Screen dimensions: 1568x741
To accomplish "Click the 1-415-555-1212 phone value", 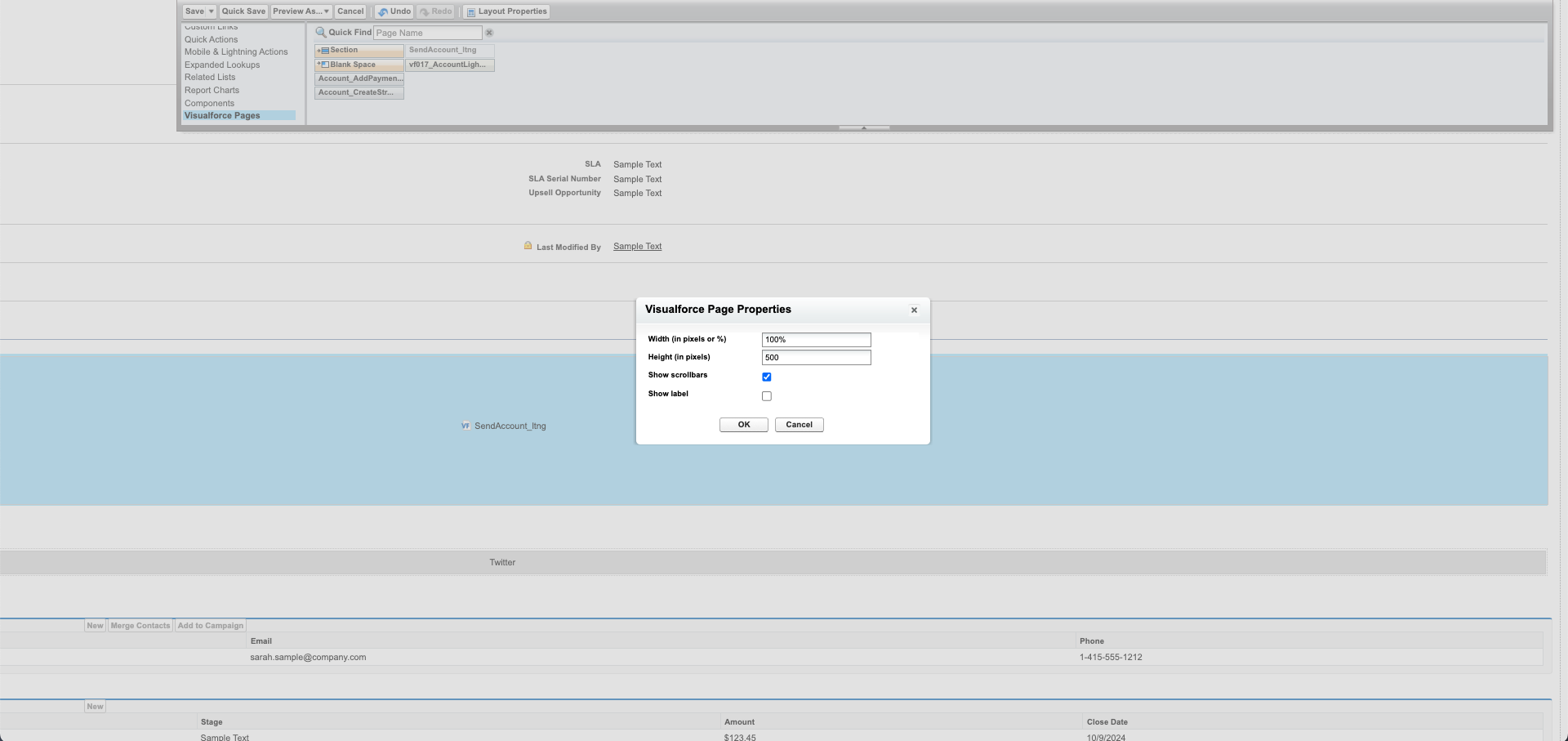I will tap(1111, 657).
